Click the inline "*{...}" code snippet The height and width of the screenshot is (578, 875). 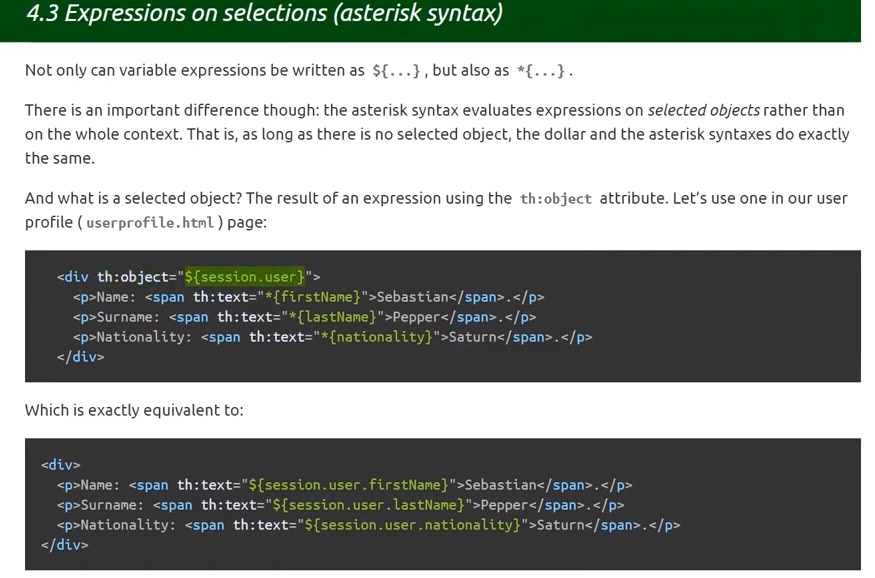point(543,71)
